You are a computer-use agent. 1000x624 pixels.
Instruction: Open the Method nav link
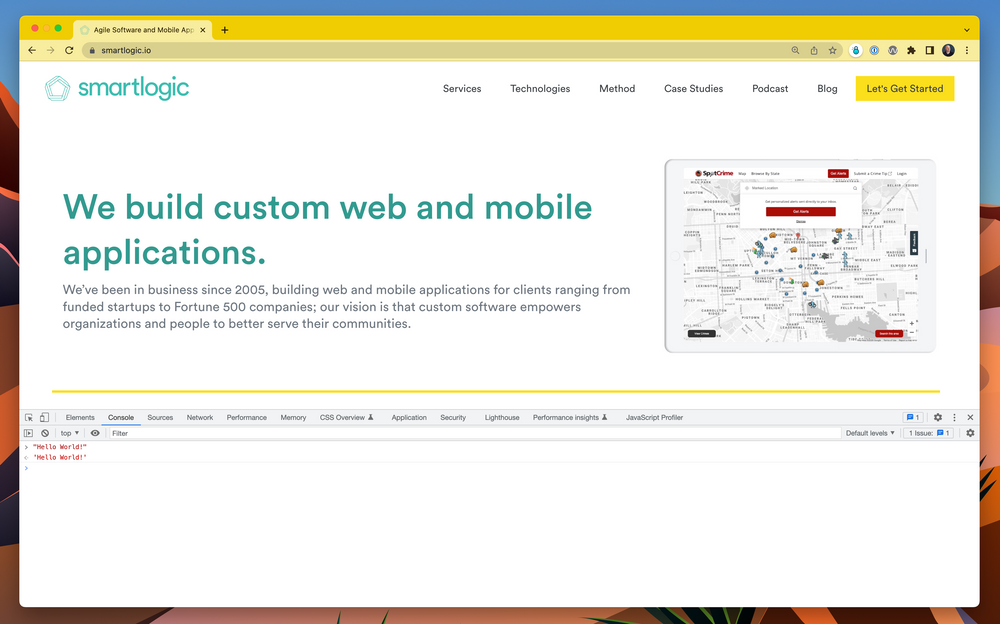click(617, 89)
